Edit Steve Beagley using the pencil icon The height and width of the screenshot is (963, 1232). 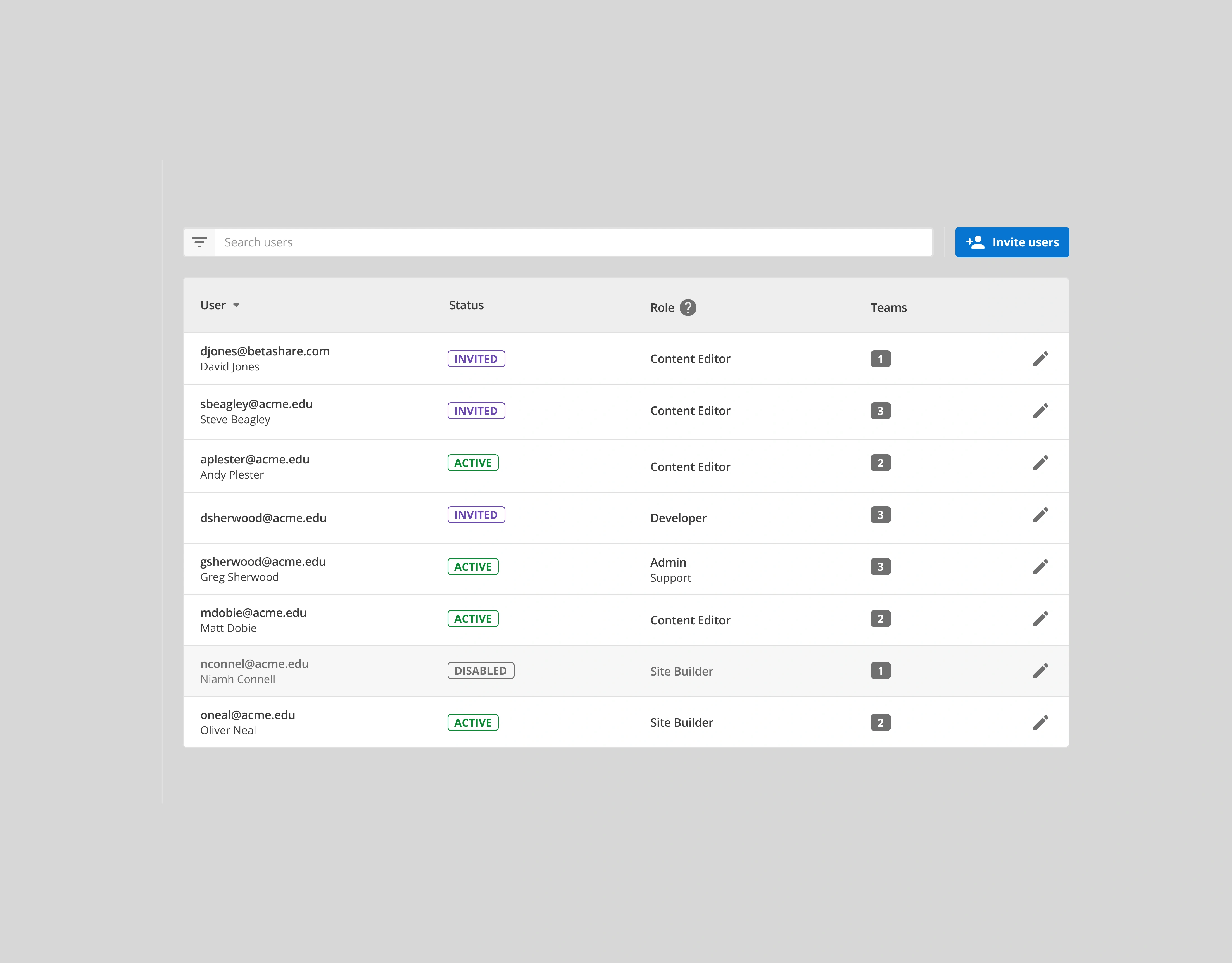point(1041,411)
